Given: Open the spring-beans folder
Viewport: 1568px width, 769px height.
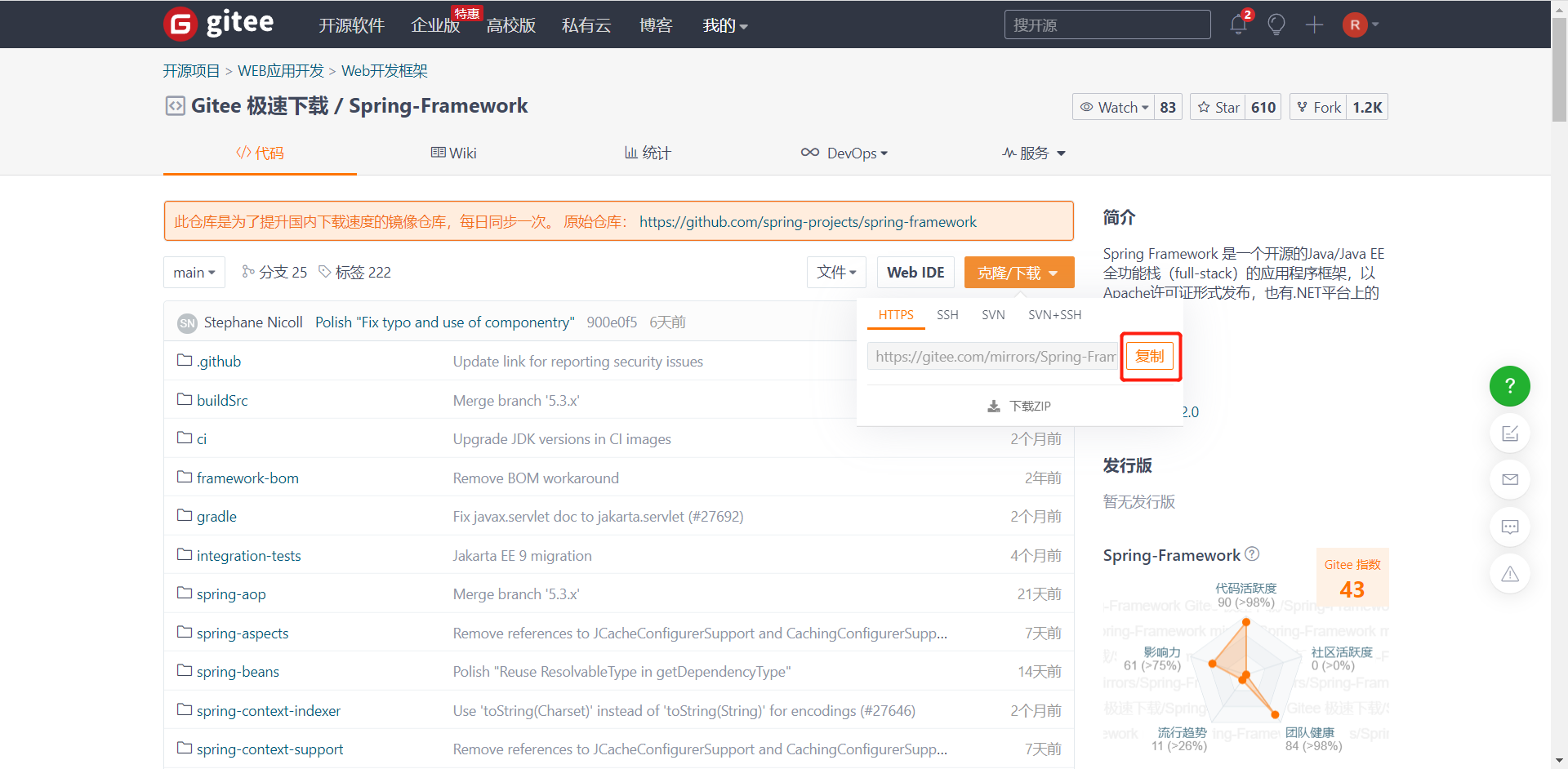Looking at the screenshot, I should pyautogui.click(x=238, y=671).
